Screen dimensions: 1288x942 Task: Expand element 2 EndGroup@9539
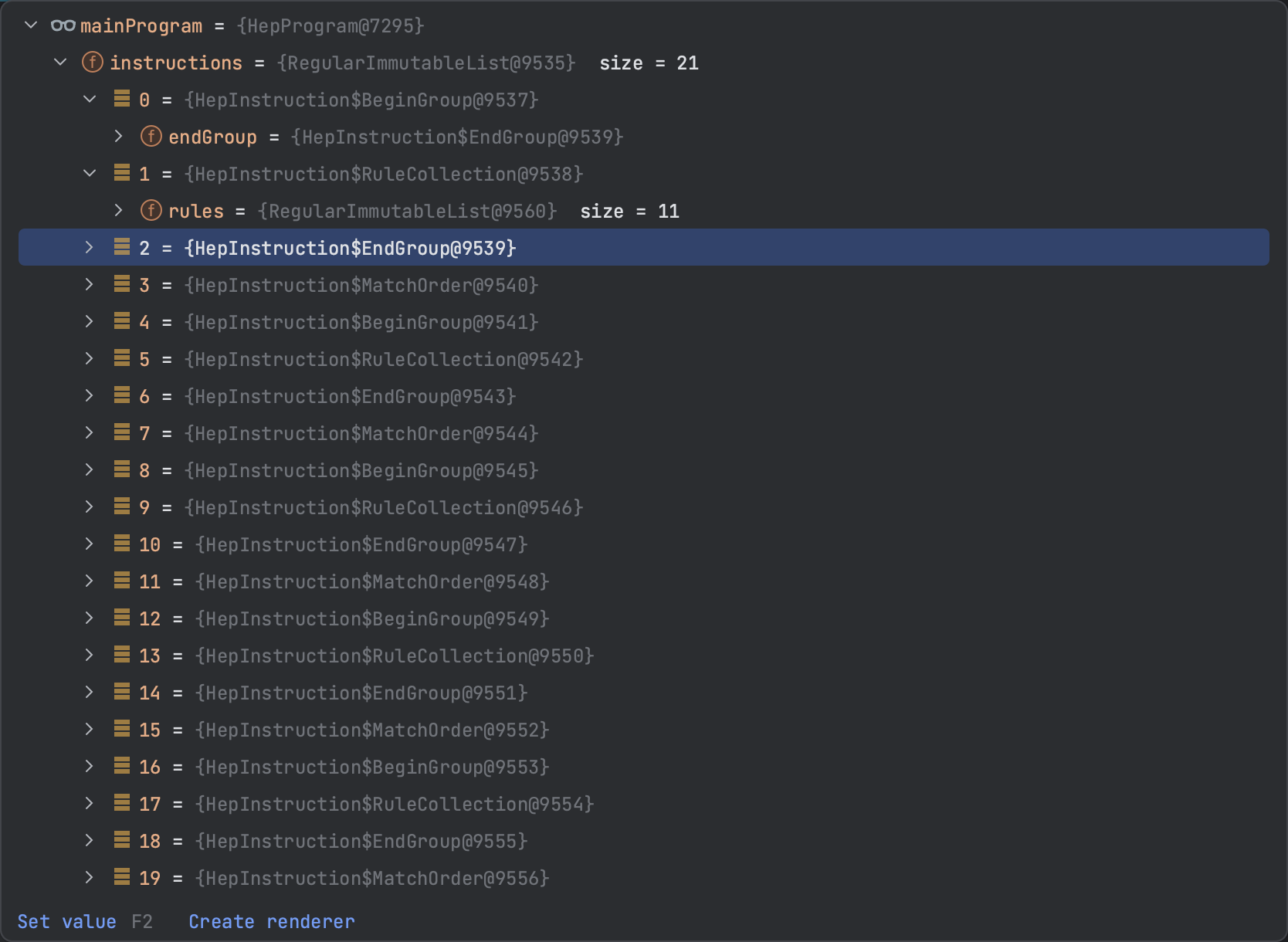89,247
